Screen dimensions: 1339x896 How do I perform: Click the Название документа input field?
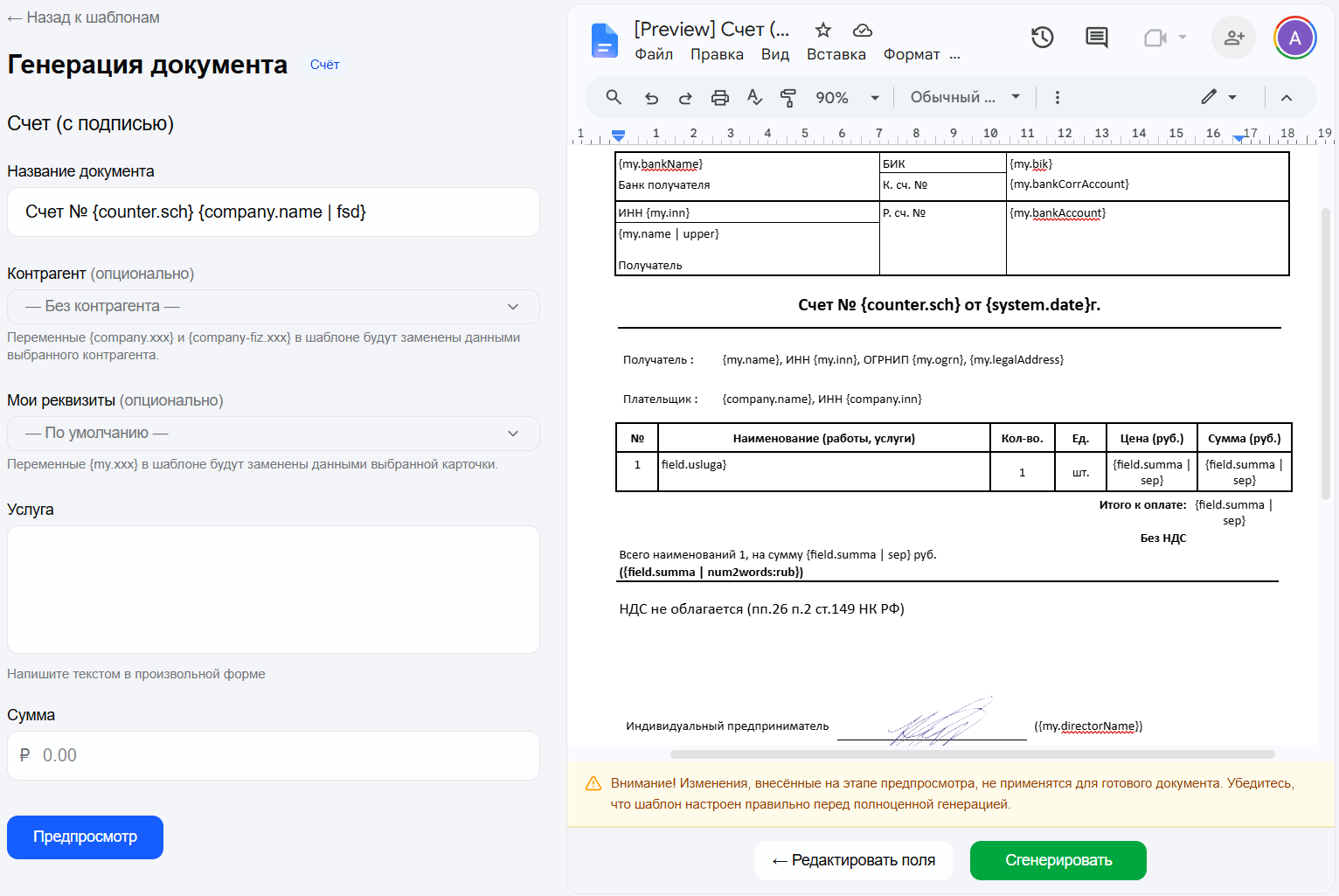click(x=274, y=212)
